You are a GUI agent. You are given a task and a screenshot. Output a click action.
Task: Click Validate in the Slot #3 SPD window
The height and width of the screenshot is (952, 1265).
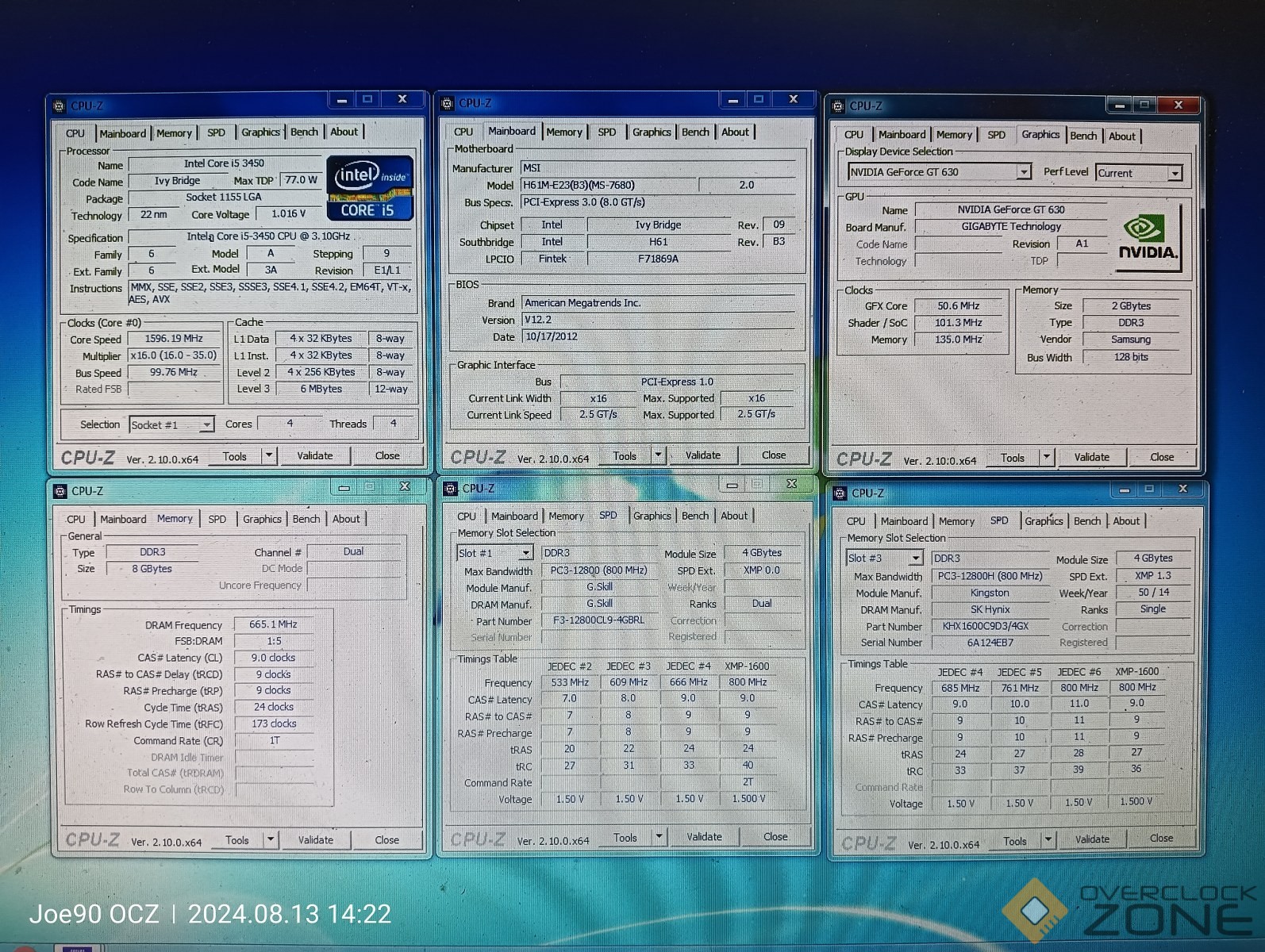pyautogui.click(x=1093, y=839)
